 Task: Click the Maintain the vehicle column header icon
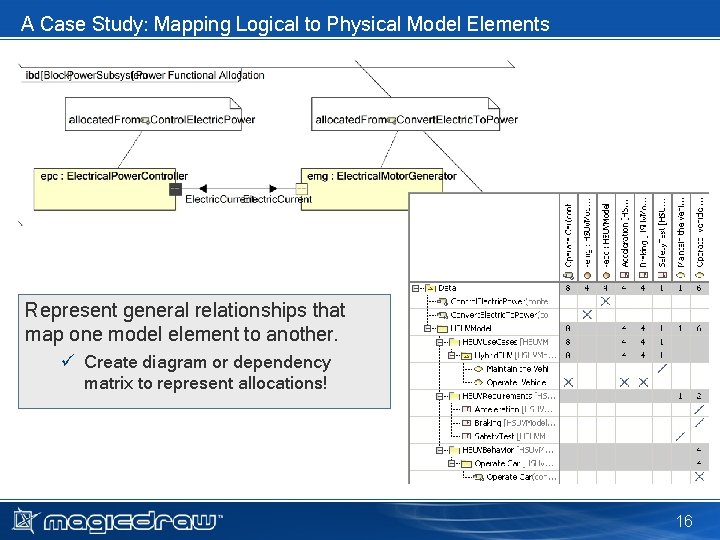681,276
